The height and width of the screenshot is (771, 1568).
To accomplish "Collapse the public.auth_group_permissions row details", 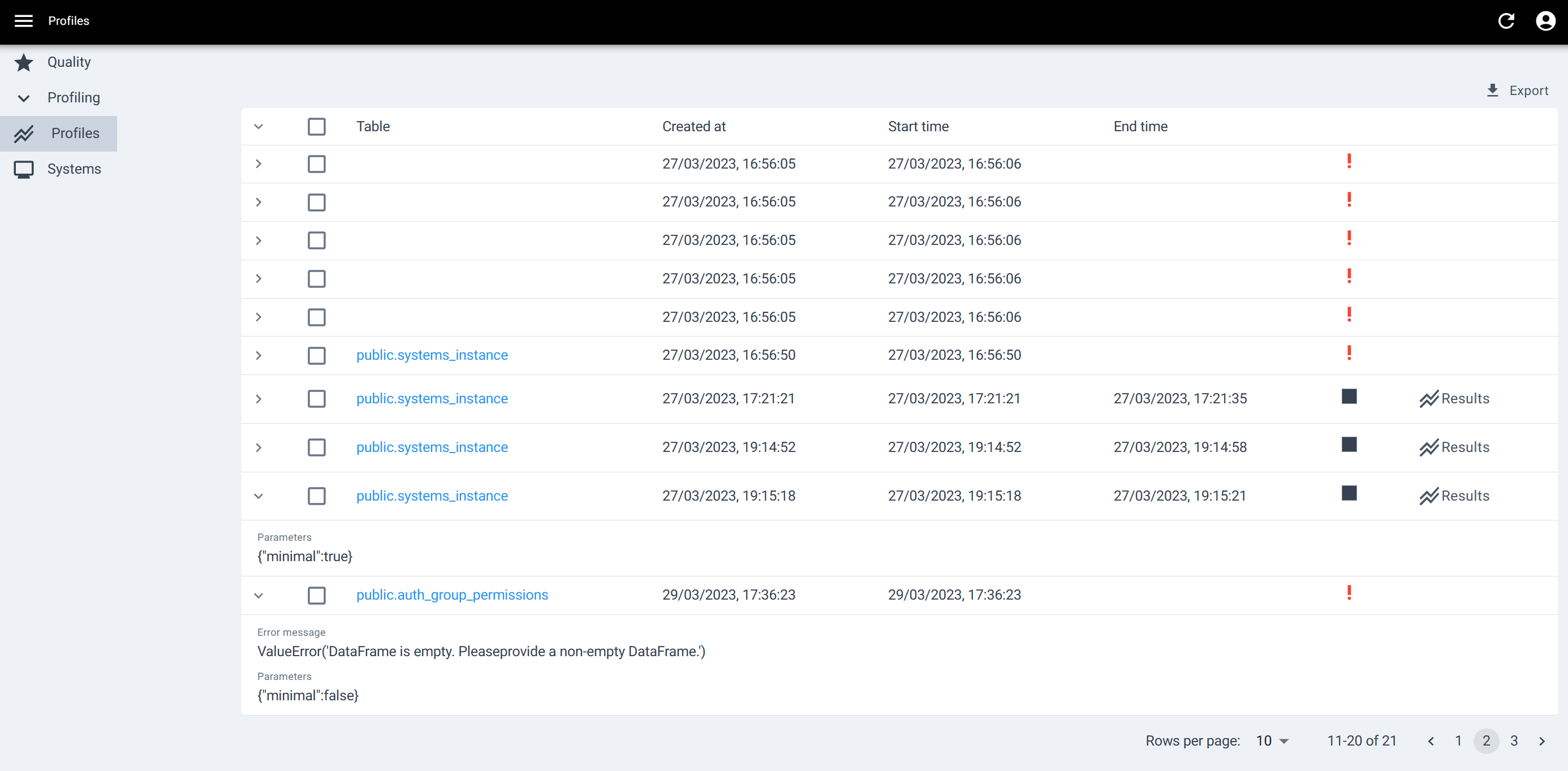I will [259, 596].
